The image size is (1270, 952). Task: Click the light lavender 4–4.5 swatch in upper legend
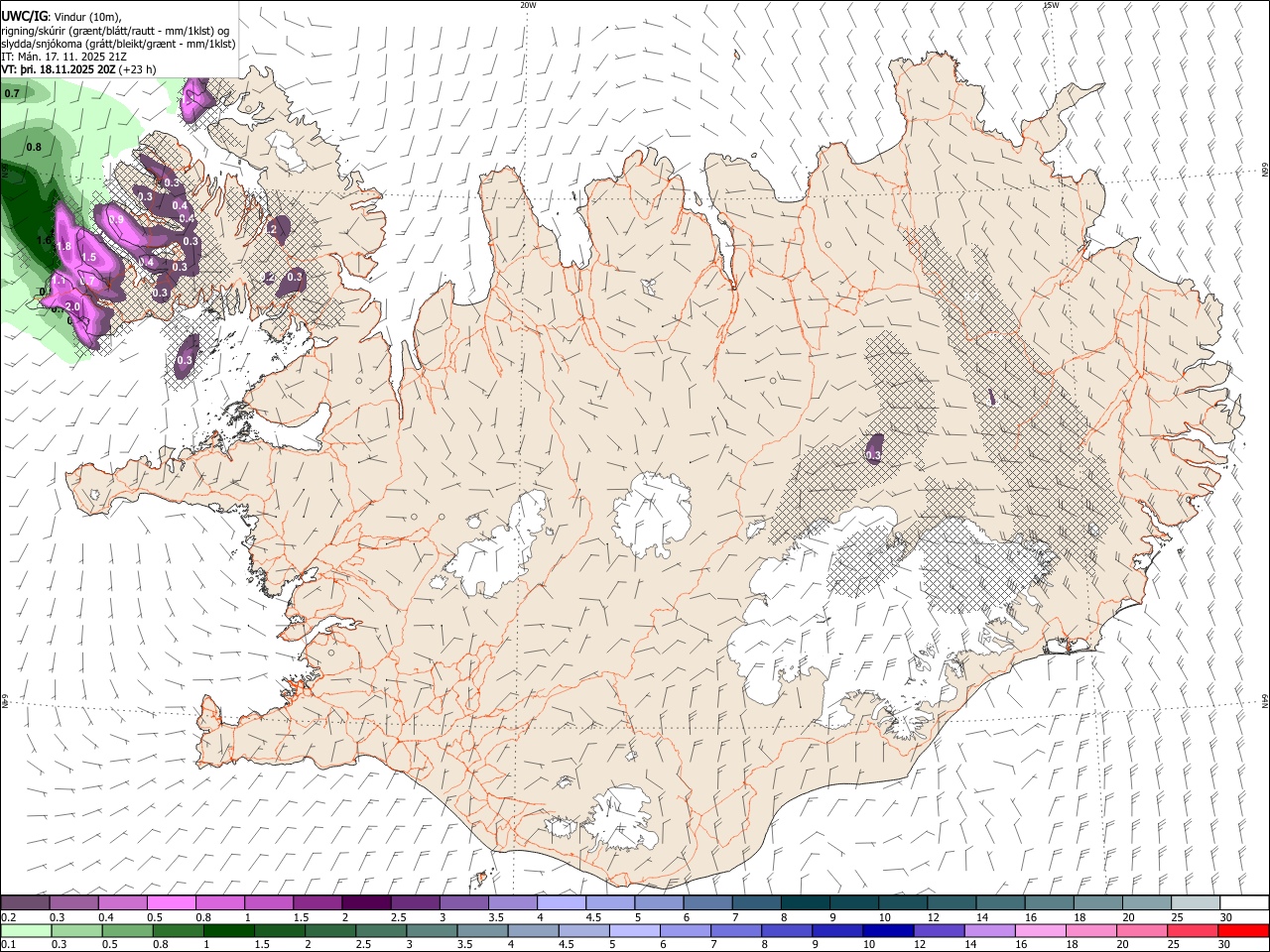click(x=562, y=902)
